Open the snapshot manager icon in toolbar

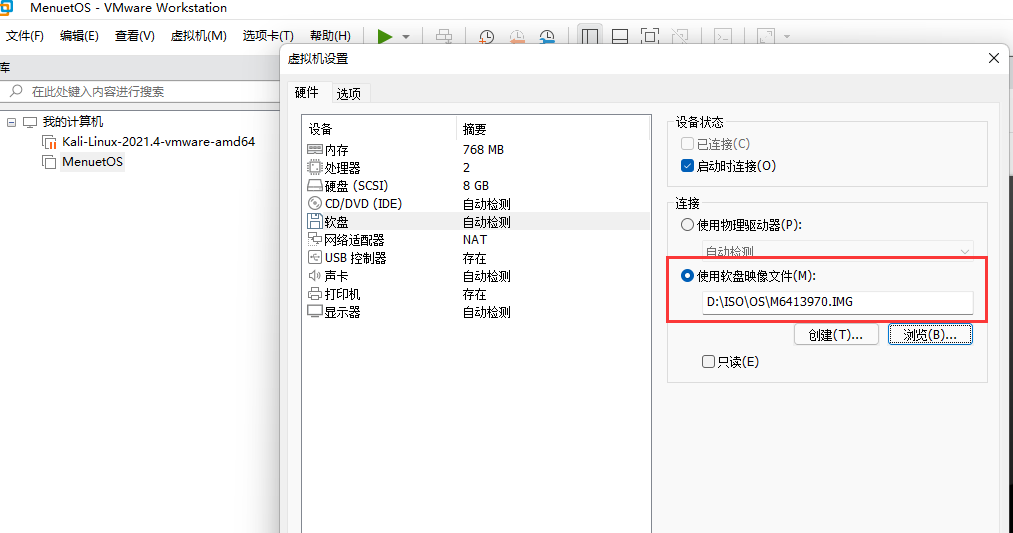click(x=548, y=36)
